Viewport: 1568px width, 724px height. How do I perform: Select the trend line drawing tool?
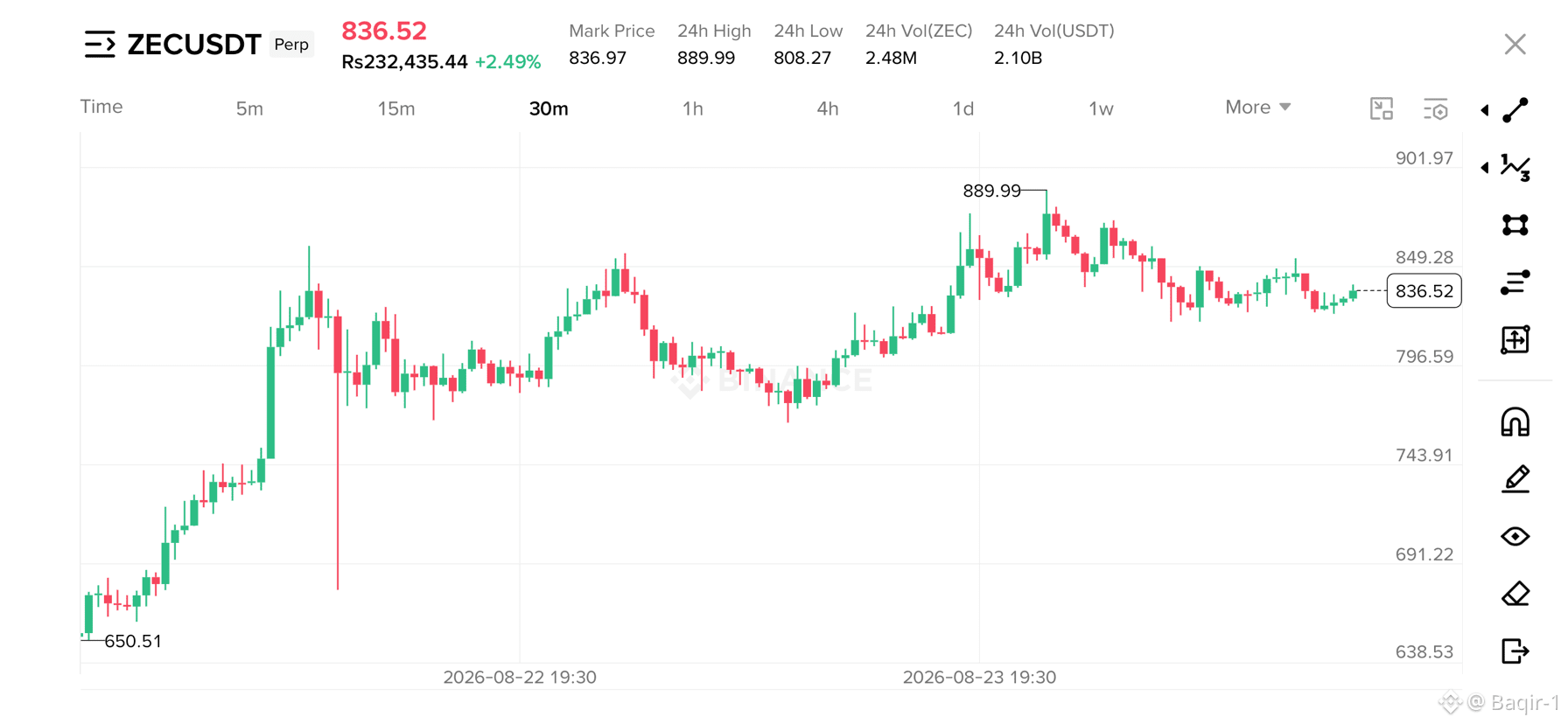click(1515, 110)
